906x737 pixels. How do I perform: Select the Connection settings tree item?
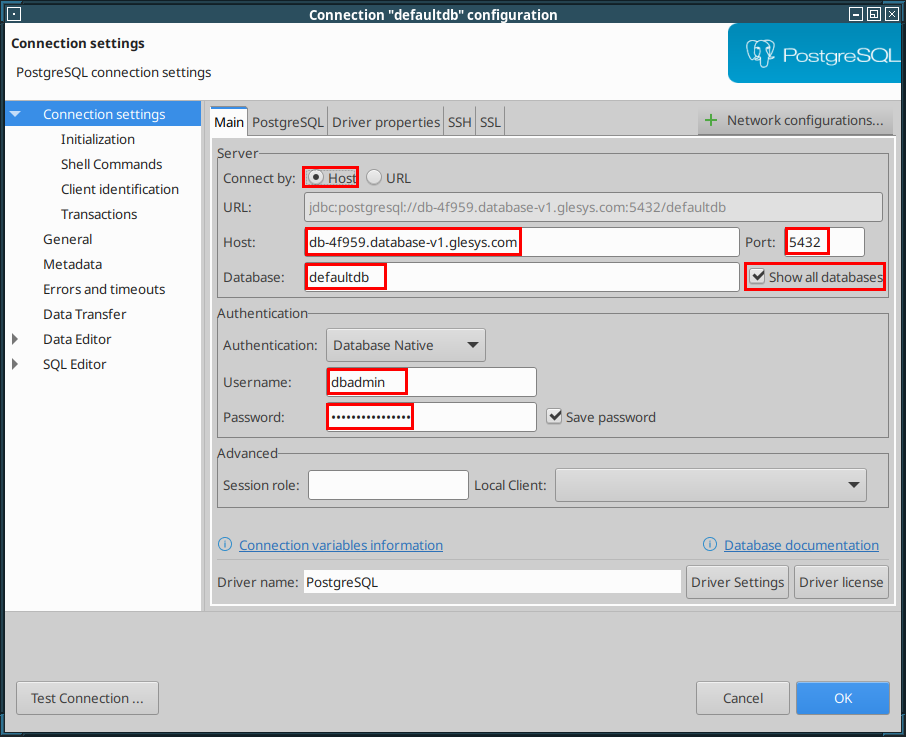pyautogui.click(x=104, y=114)
